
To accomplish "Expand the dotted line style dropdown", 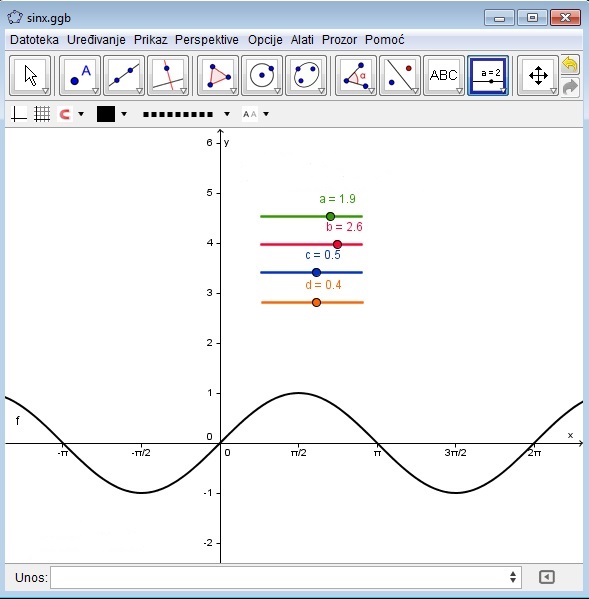I will (227, 114).
